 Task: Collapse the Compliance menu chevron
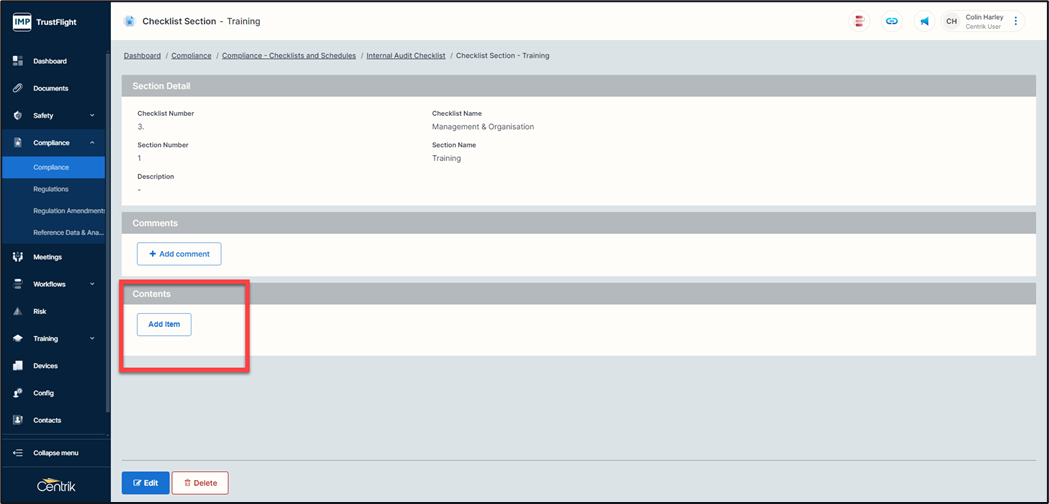pos(92,143)
